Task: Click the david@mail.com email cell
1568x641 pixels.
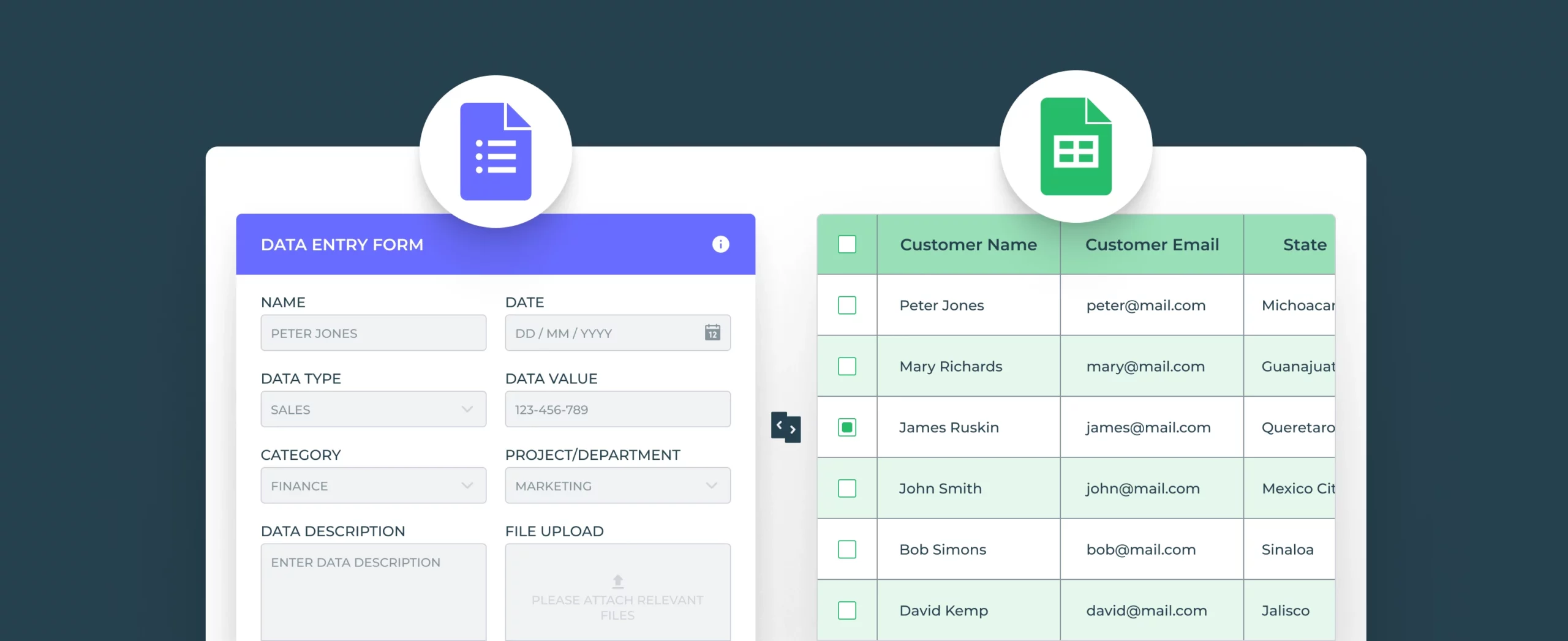Action: [x=1146, y=610]
